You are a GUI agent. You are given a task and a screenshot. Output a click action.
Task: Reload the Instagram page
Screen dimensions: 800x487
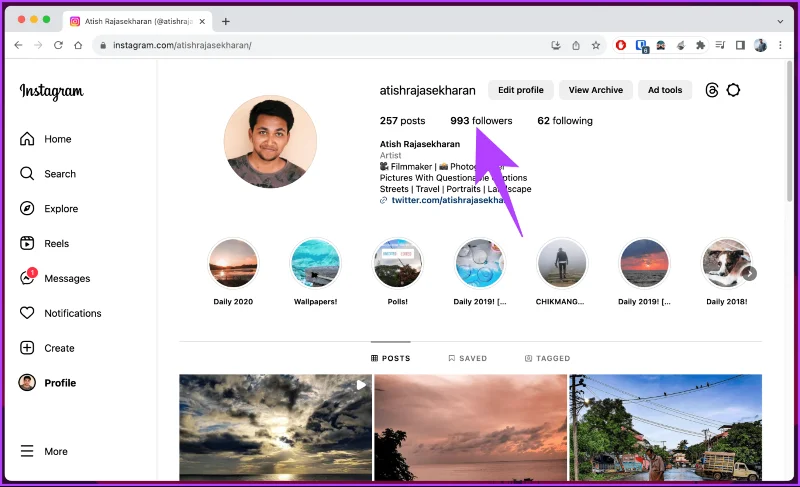pyautogui.click(x=58, y=45)
